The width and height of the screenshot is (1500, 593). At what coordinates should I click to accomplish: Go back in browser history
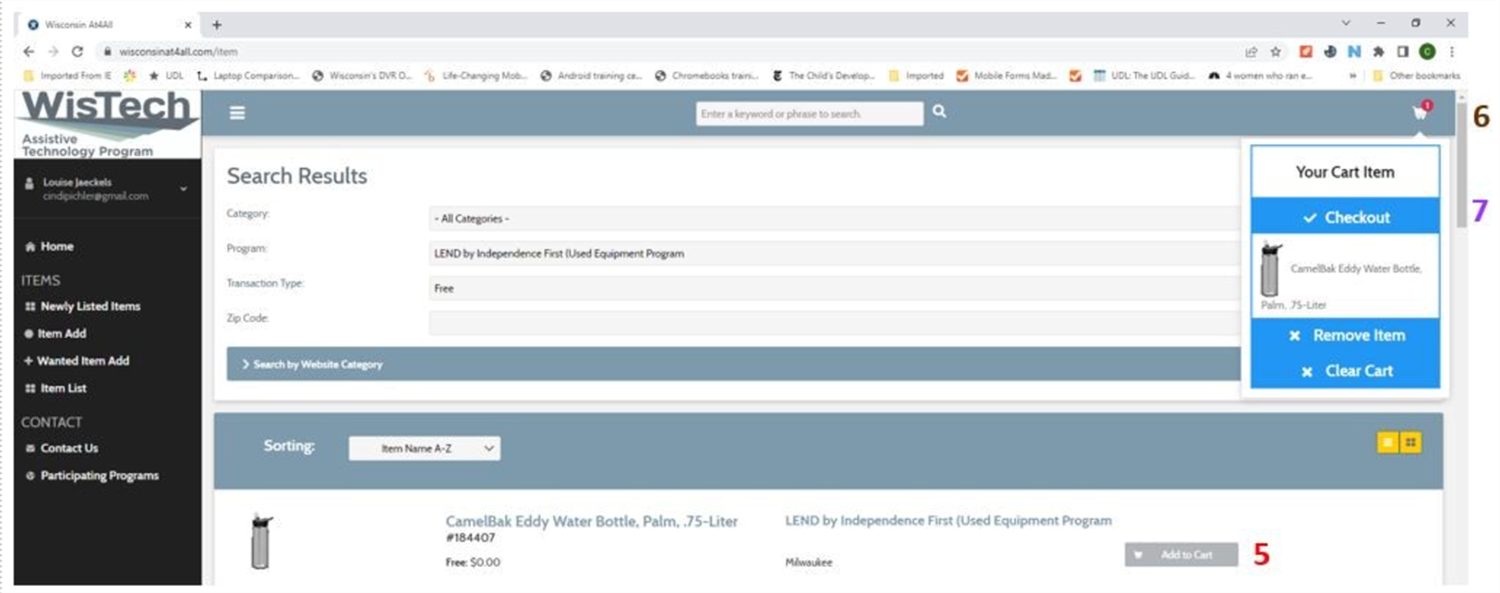(28, 51)
